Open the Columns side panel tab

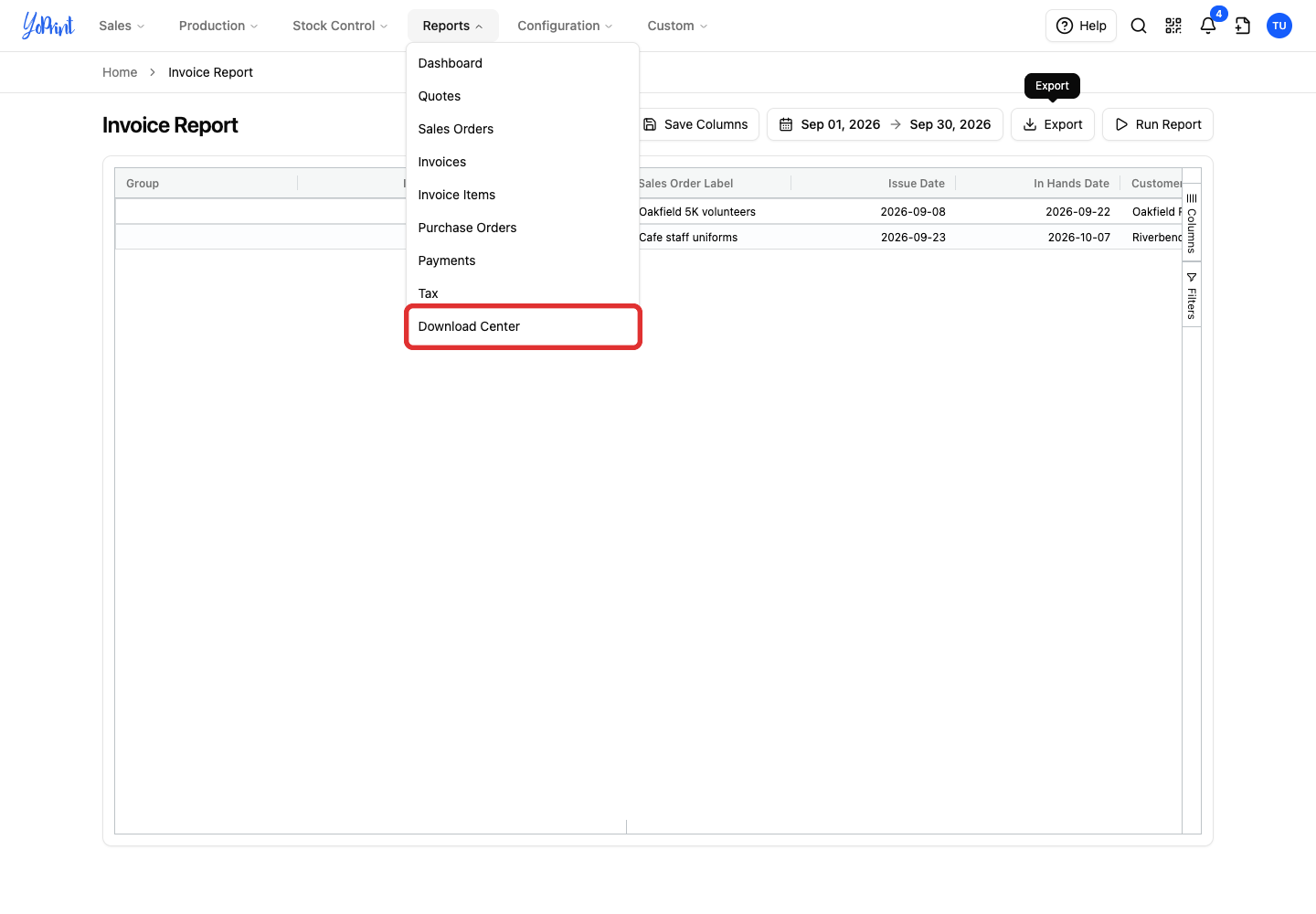[x=1192, y=224]
